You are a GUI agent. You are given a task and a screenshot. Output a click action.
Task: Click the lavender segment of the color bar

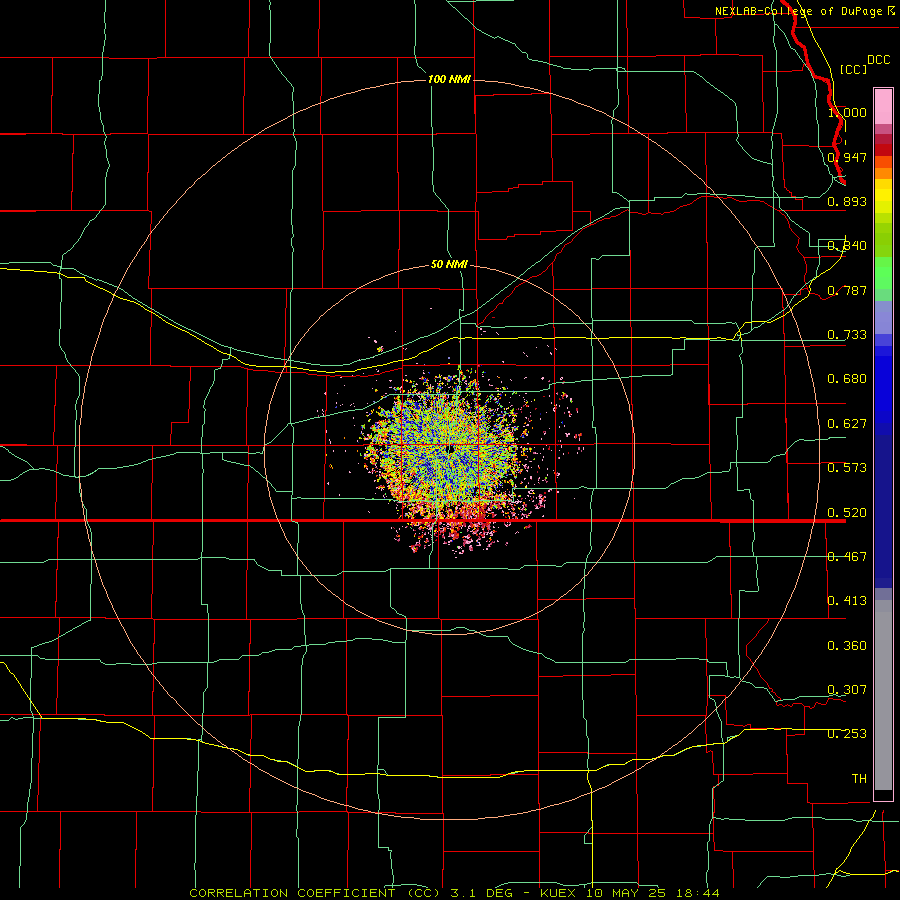tap(883, 317)
